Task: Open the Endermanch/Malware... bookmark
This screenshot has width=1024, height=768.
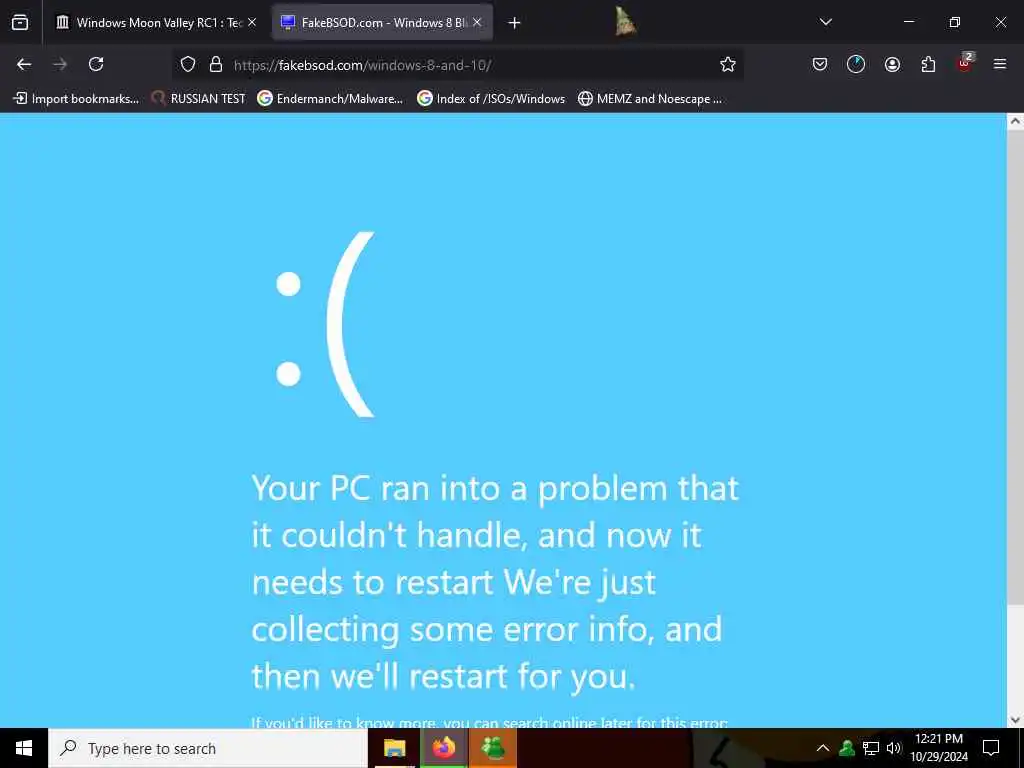Action: [x=330, y=99]
